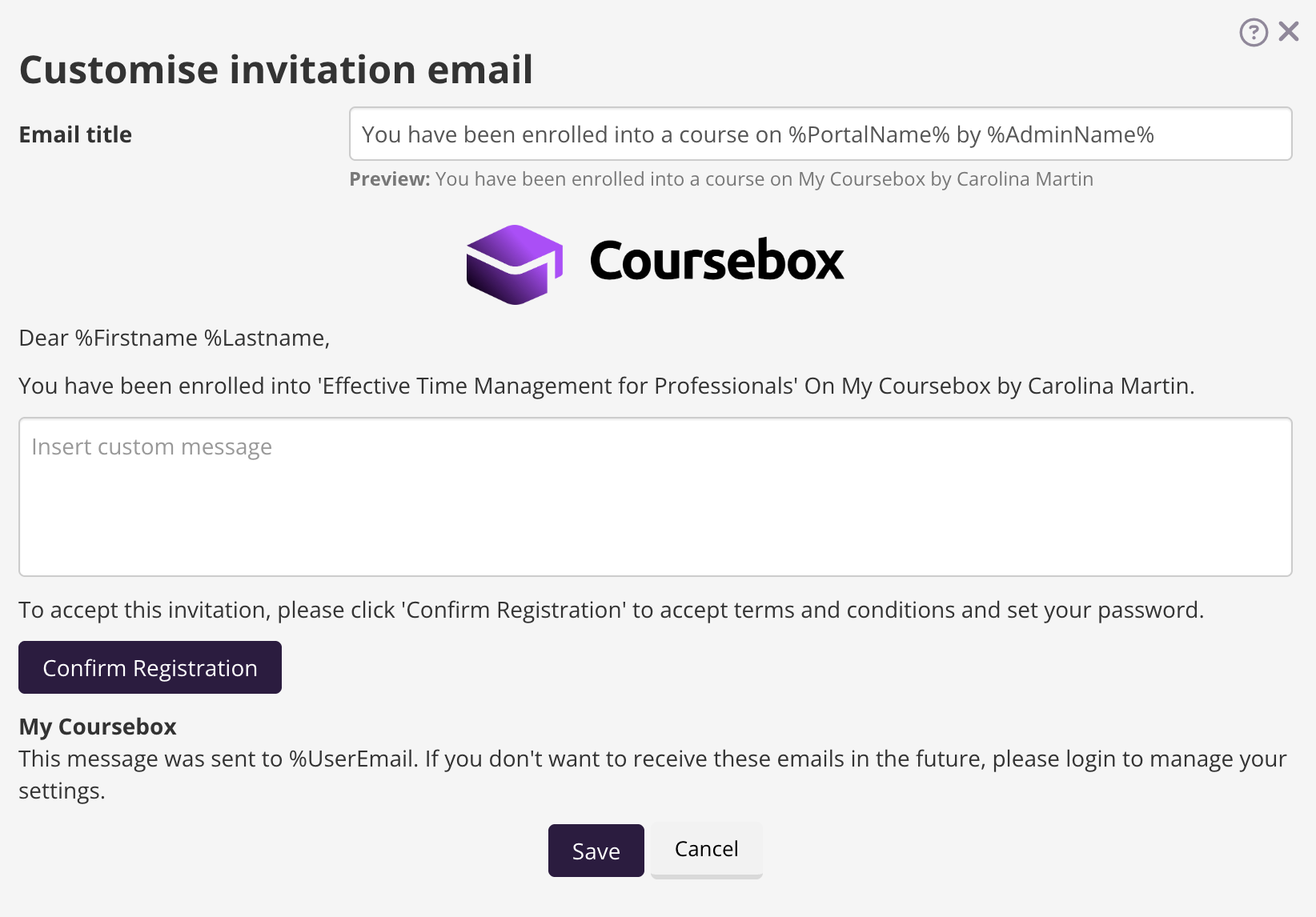This screenshot has height=917, width=1316.
Task: Click the Customise invitation email heading
Action: click(x=276, y=69)
